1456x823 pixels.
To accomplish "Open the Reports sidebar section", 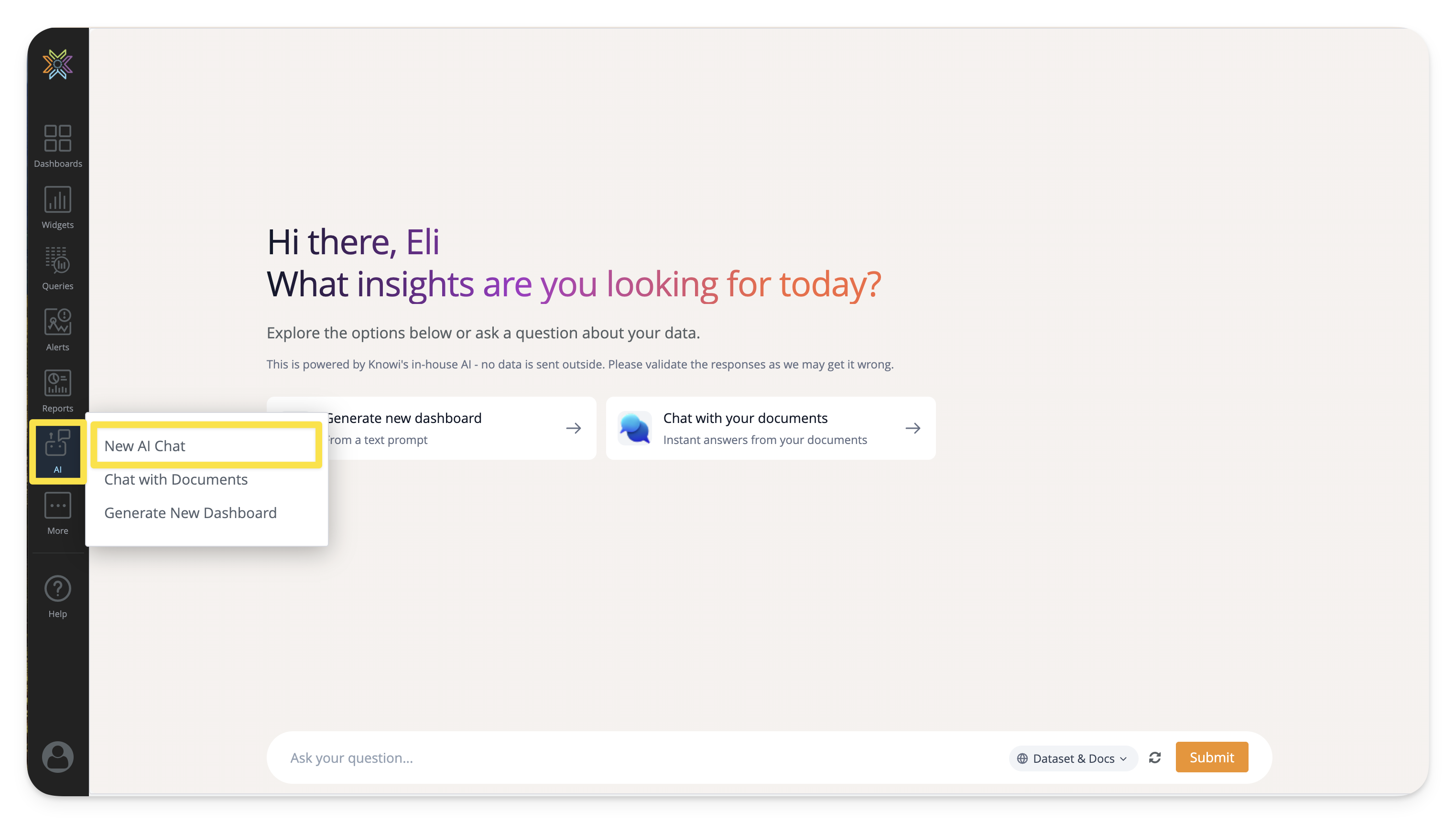I will coord(58,390).
